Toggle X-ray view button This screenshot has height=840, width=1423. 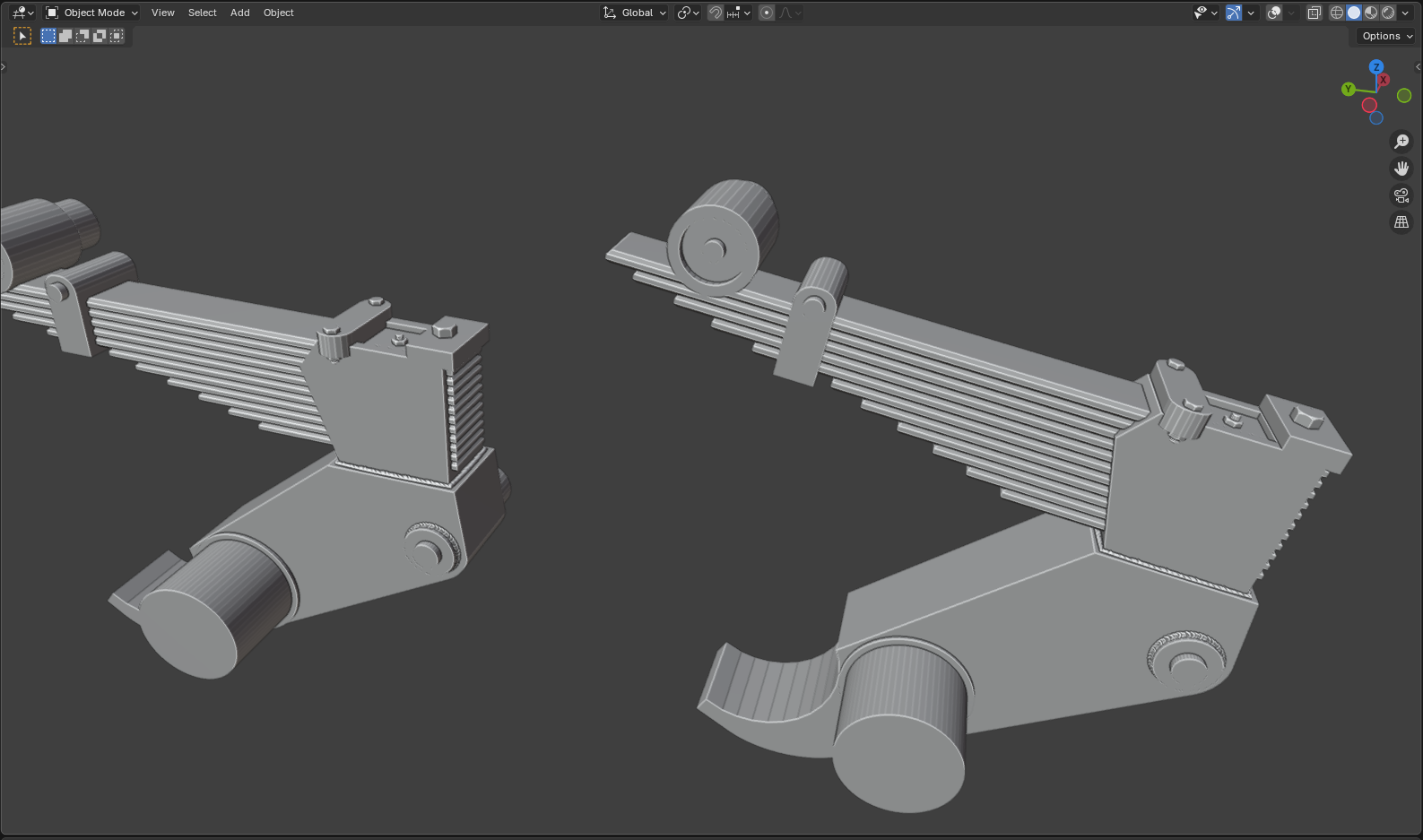1314,13
